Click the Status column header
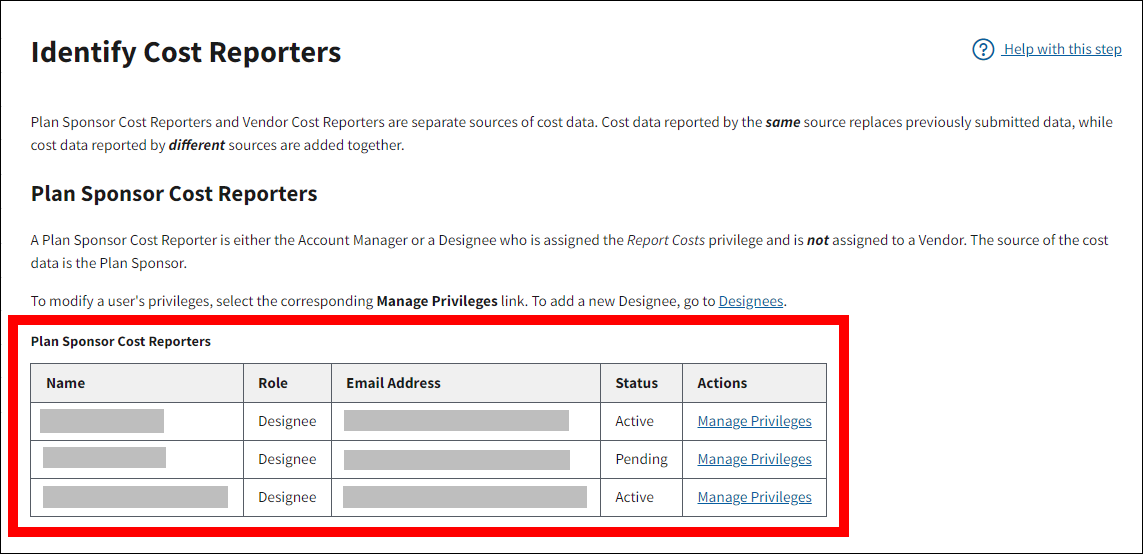 [x=637, y=383]
